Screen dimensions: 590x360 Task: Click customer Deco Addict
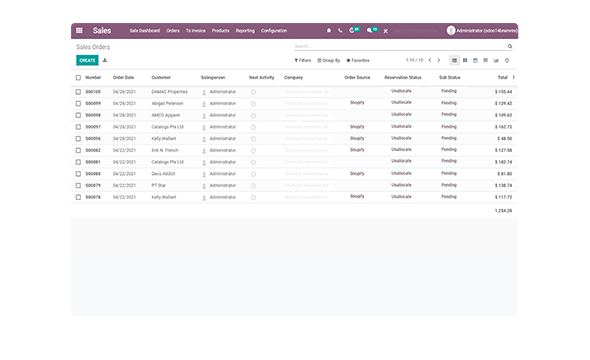pos(163,174)
